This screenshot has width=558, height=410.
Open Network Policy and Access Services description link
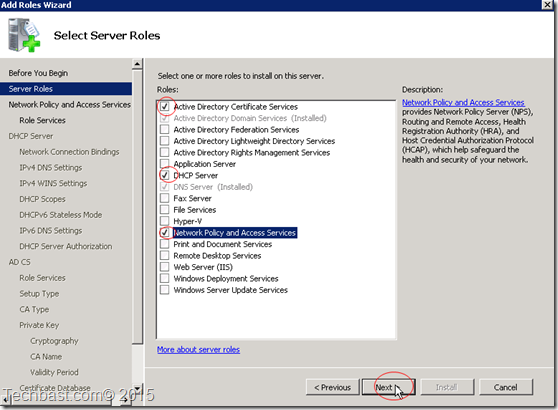pos(463,102)
